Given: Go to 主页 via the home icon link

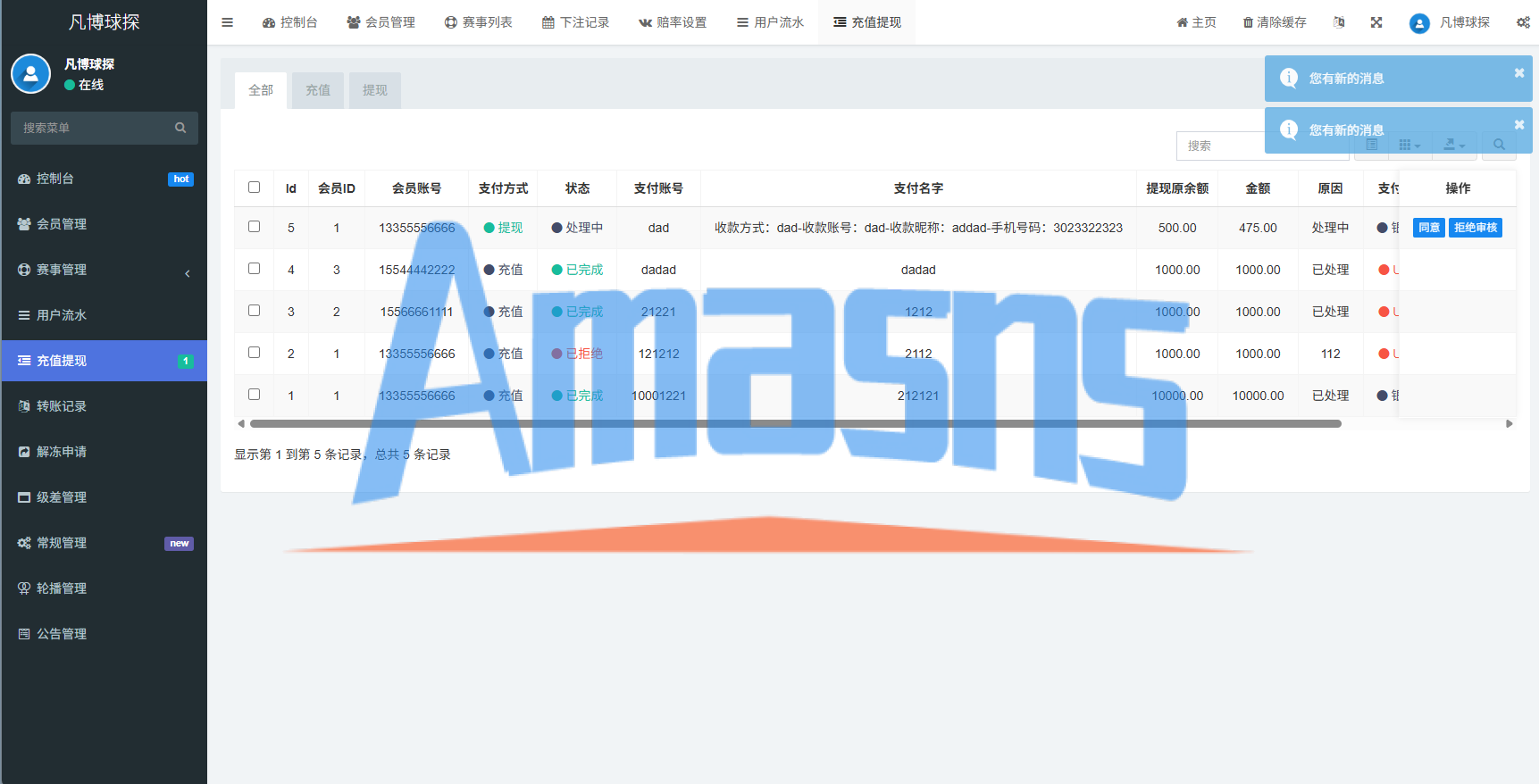Looking at the screenshot, I should [x=1196, y=22].
